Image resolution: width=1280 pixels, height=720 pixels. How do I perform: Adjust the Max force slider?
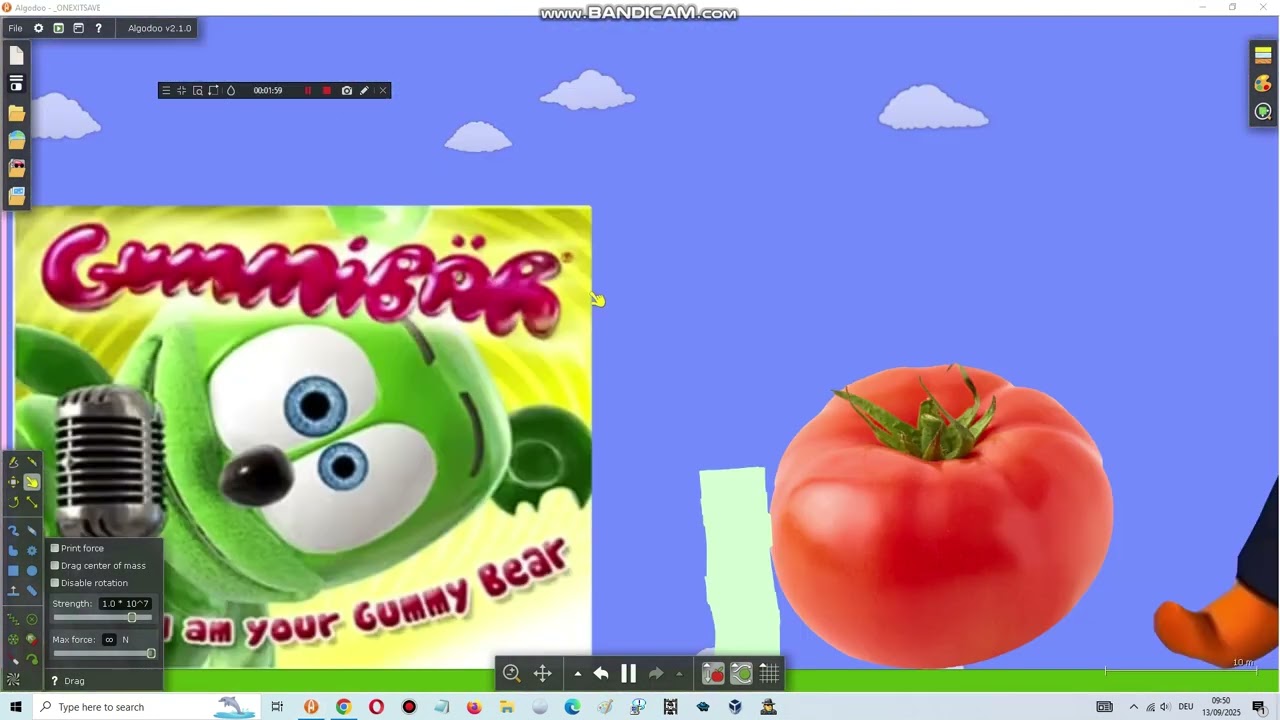104,654
